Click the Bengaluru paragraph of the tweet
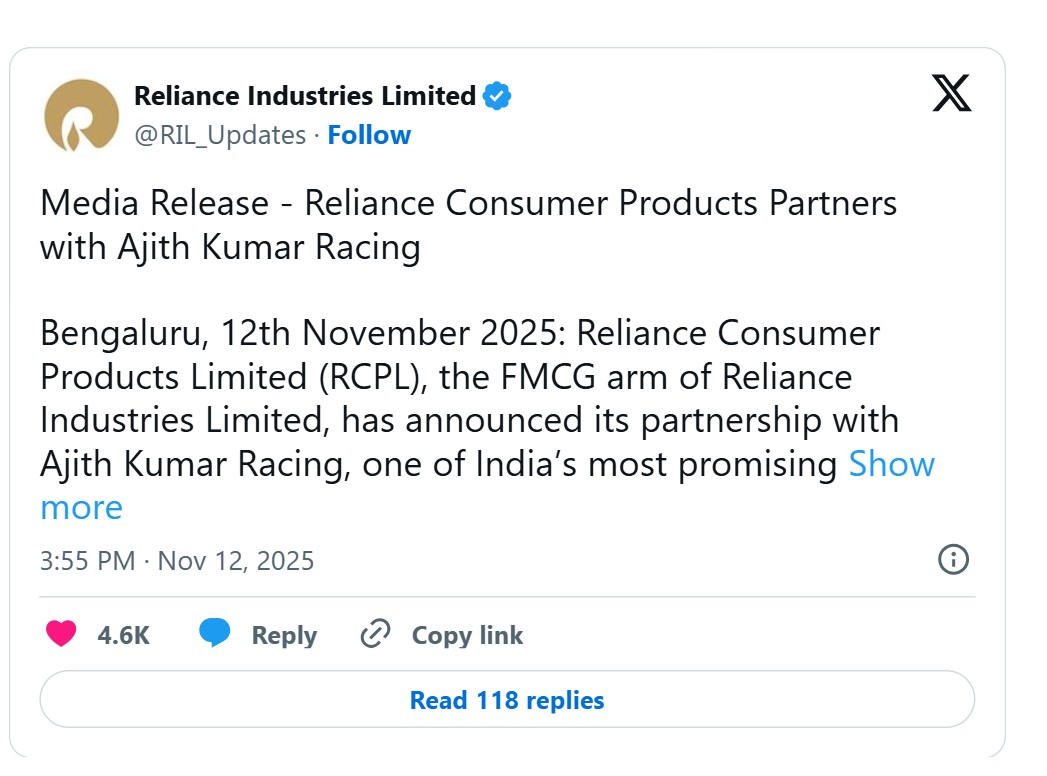The image size is (1047, 776). pos(460,398)
